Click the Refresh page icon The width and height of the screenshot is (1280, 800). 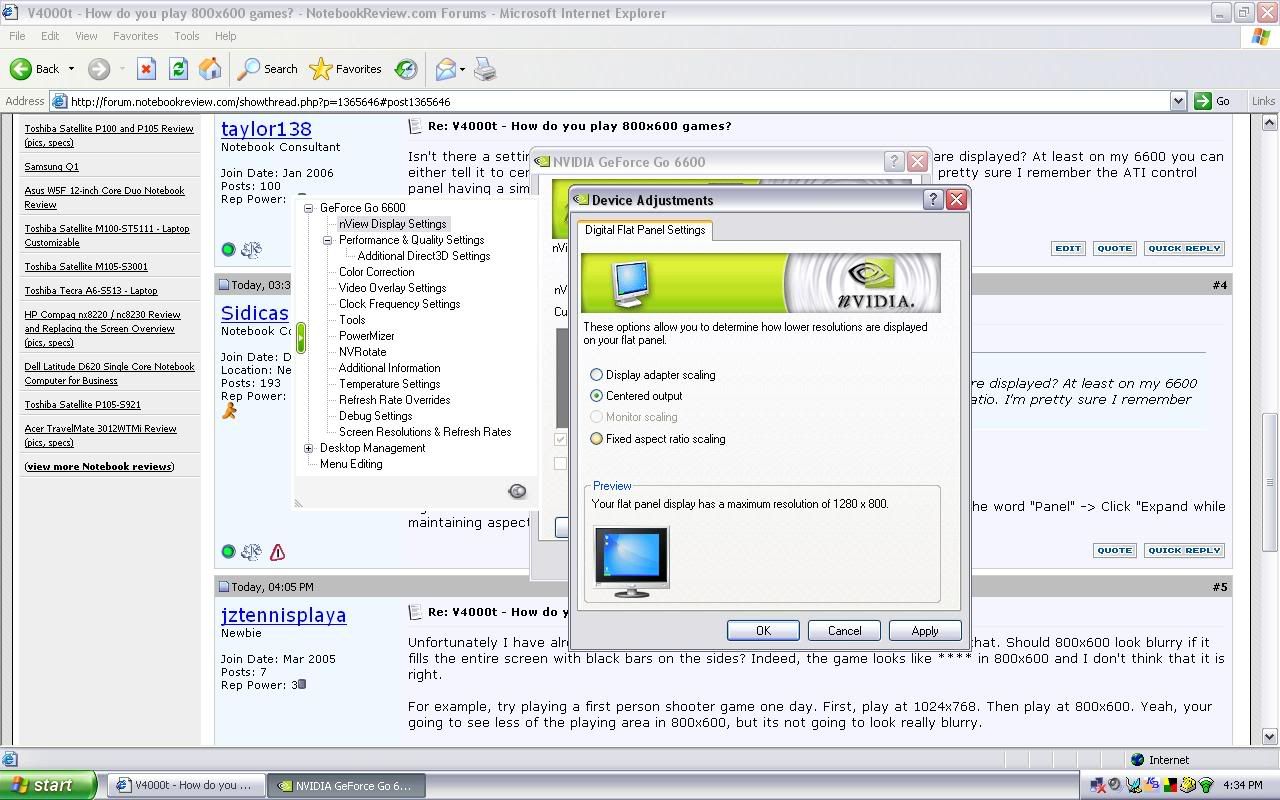pos(178,69)
